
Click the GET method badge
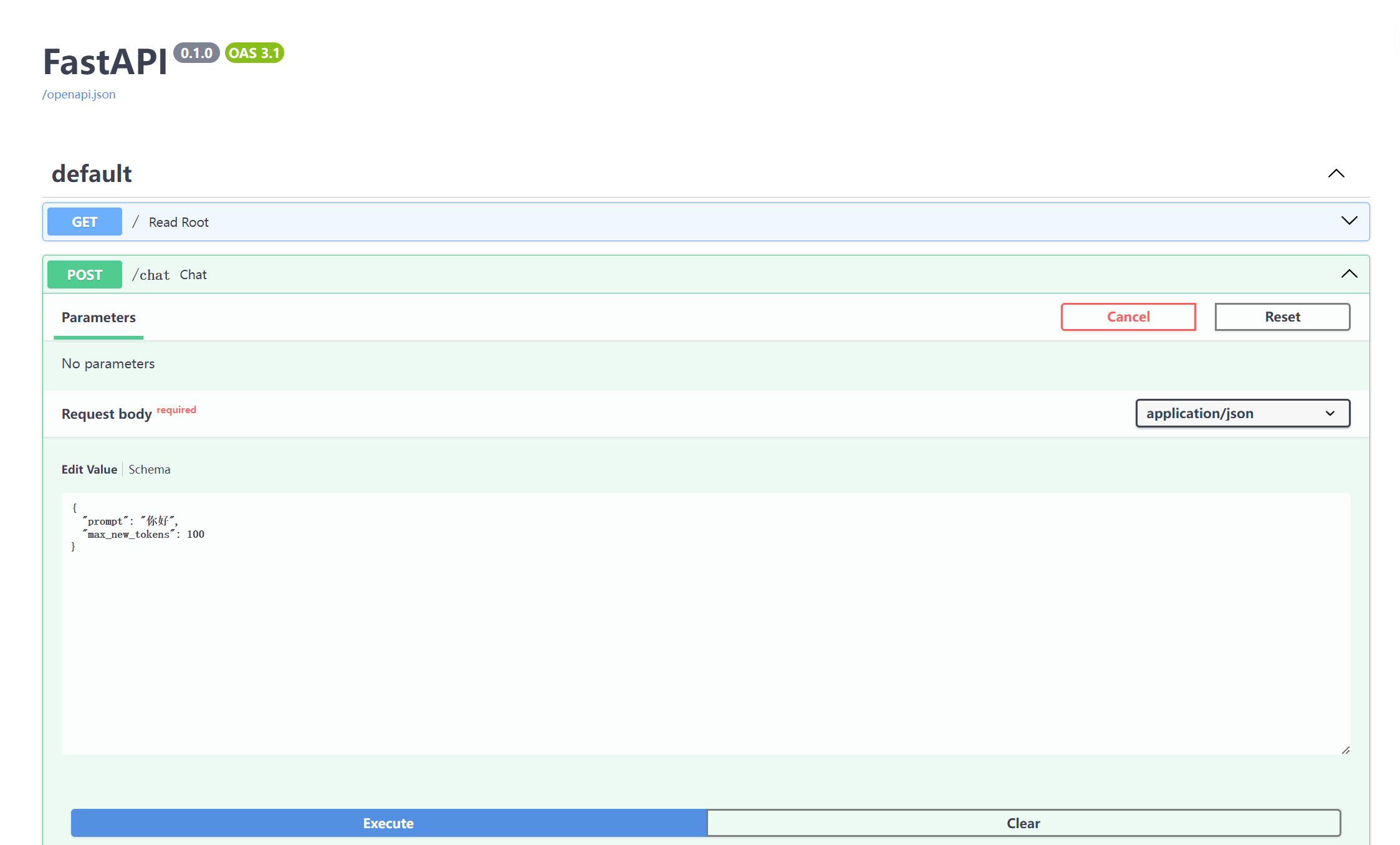pyautogui.click(x=85, y=222)
